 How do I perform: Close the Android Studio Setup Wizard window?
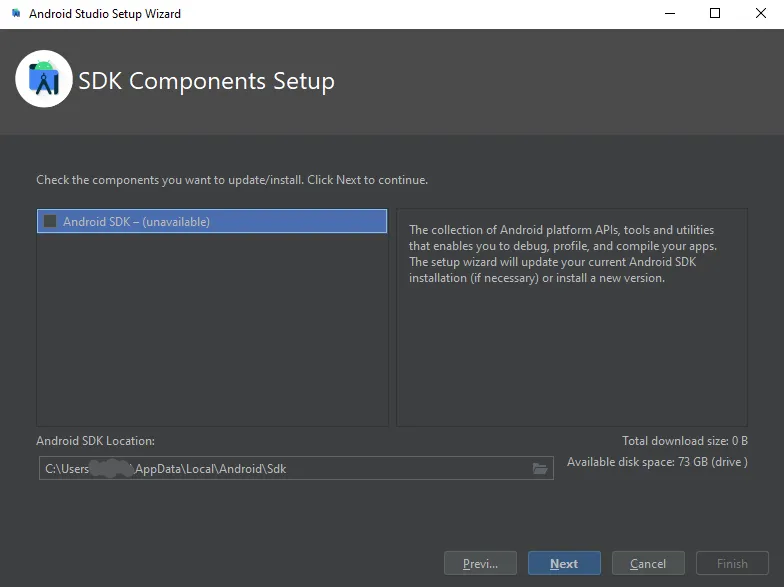coord(761,14)
